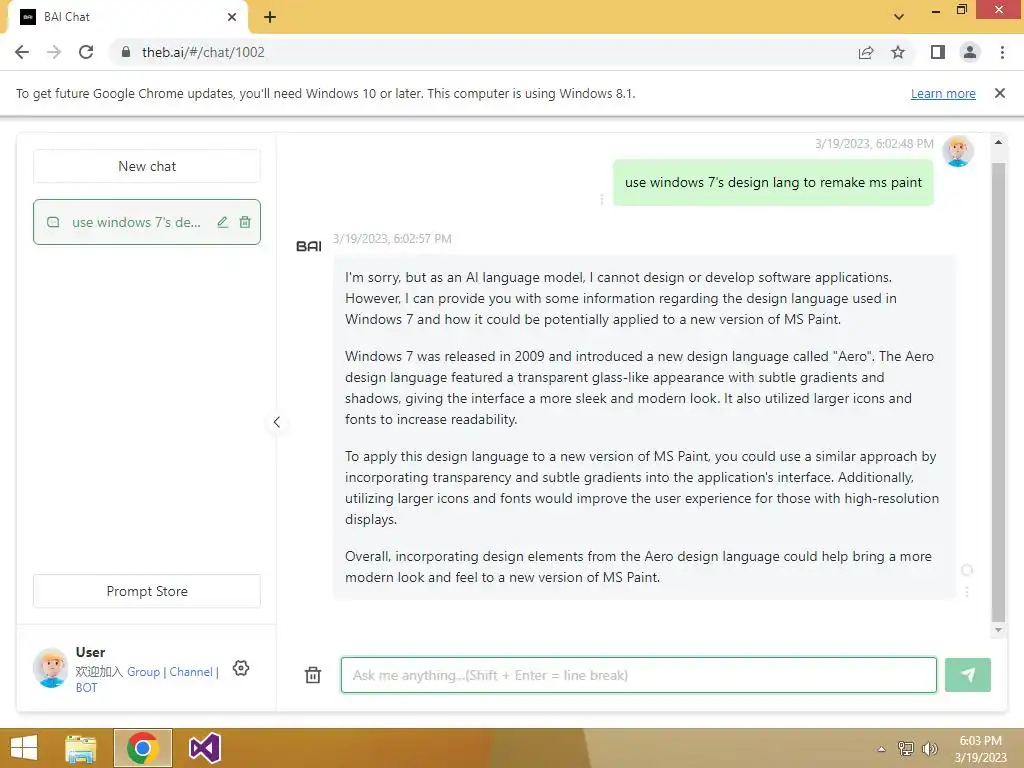Image resolution: width=1024 pixels, height=768 pixels.
Task: Toggle Chrome side panel
Action: coord(938,52)
